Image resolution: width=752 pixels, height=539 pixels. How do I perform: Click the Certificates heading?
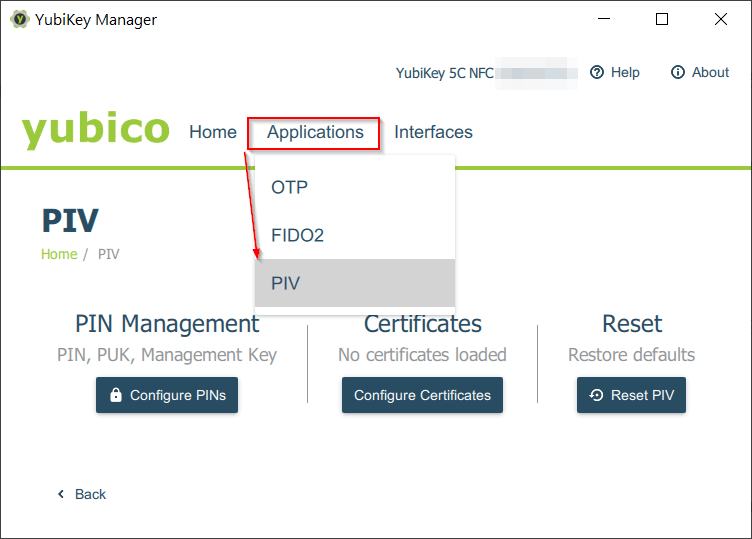coord(423,324)
